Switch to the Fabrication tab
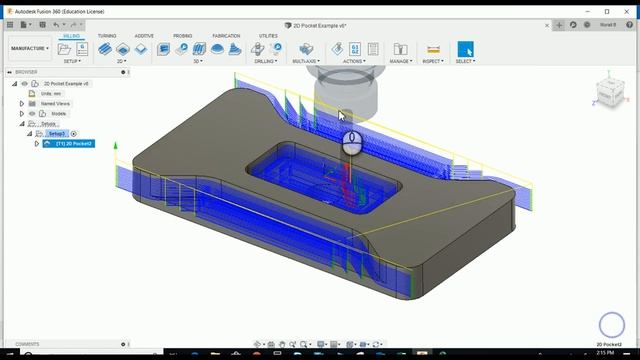Screen dimensions: 640x360 tap(226, 36)
